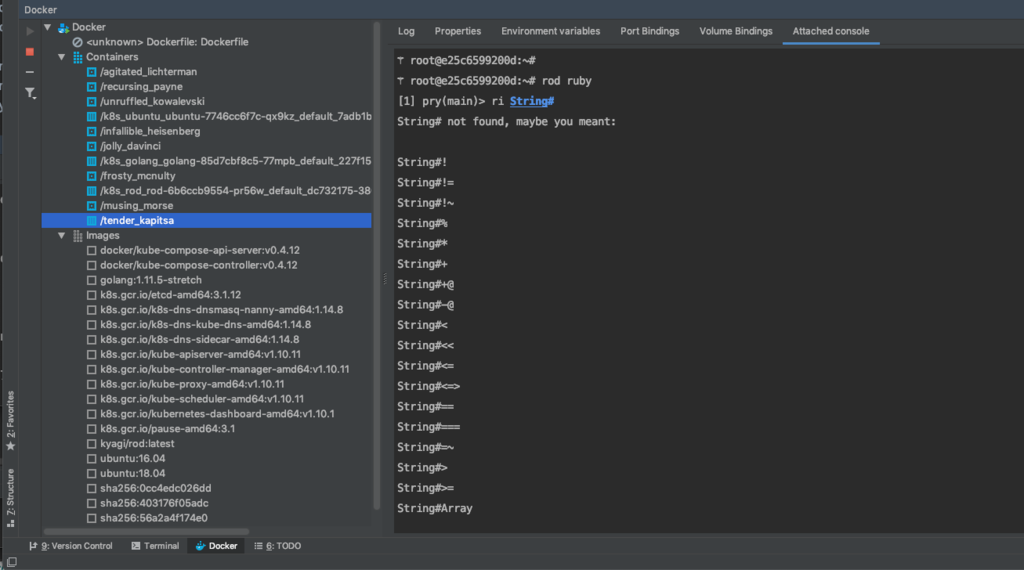
Task: Open the TODO tool window
Action: pos(278,546)
